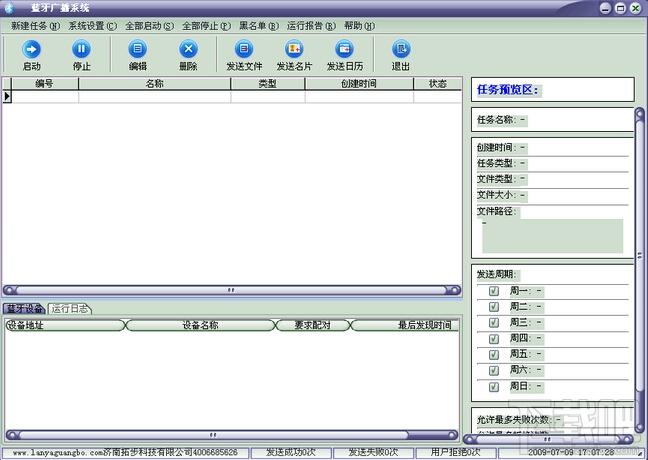Viewport: 648px width, 460px height.
Task: Click the task list horizontal scrollbar
Action: click(231, 290)
